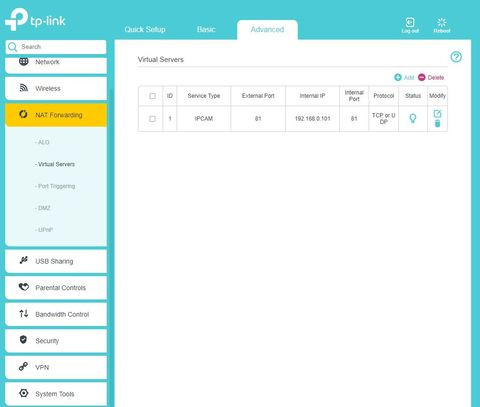This screenshot has height=407, width=480.
Task: Click the search magnifier icon
Action: click(12, 47)
